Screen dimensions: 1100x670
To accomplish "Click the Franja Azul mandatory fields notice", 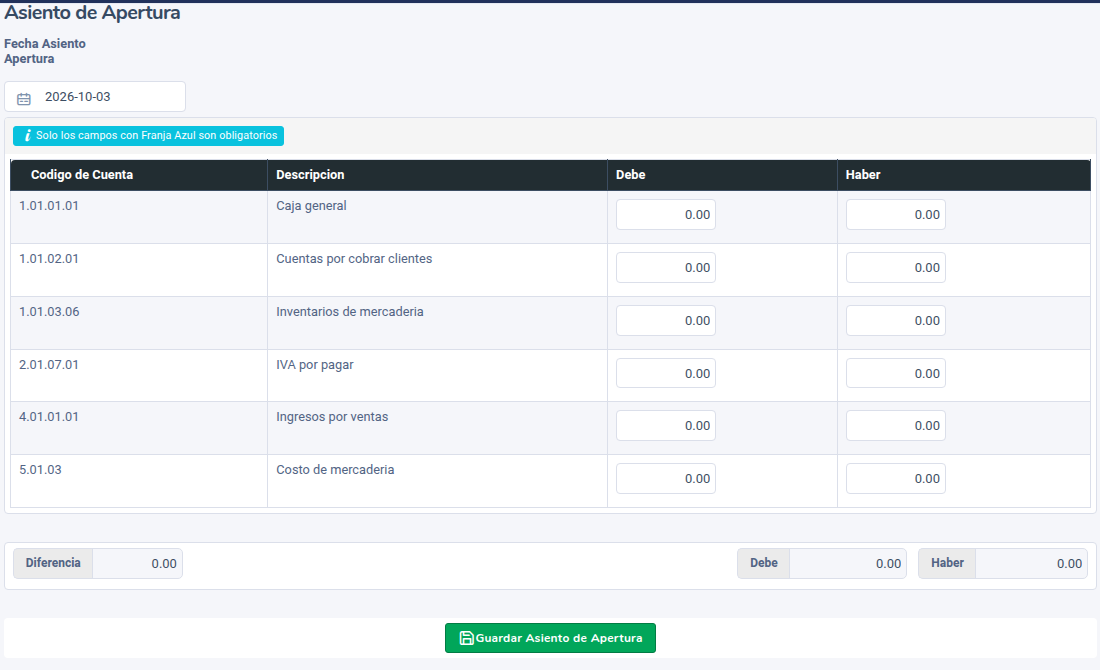I will (148, 135).
